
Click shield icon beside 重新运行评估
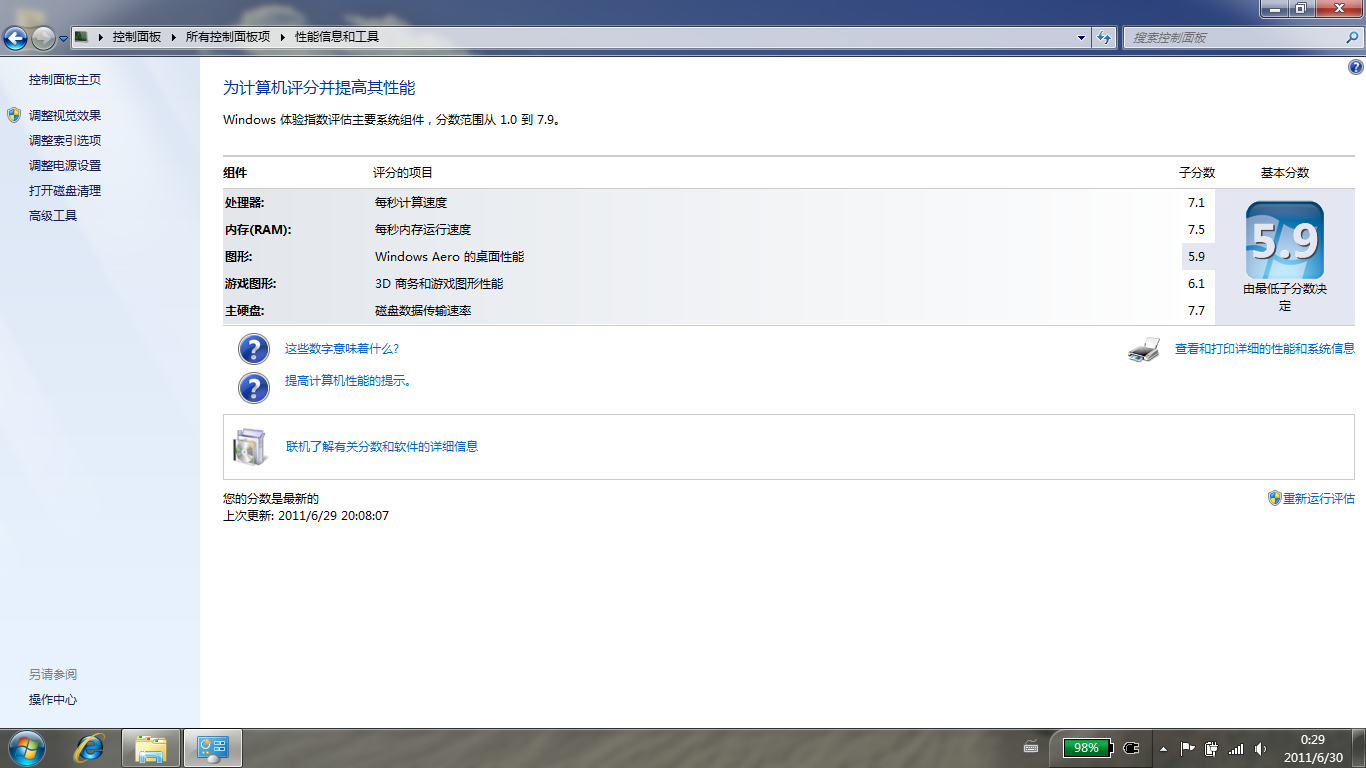(x=1275, y=498)
